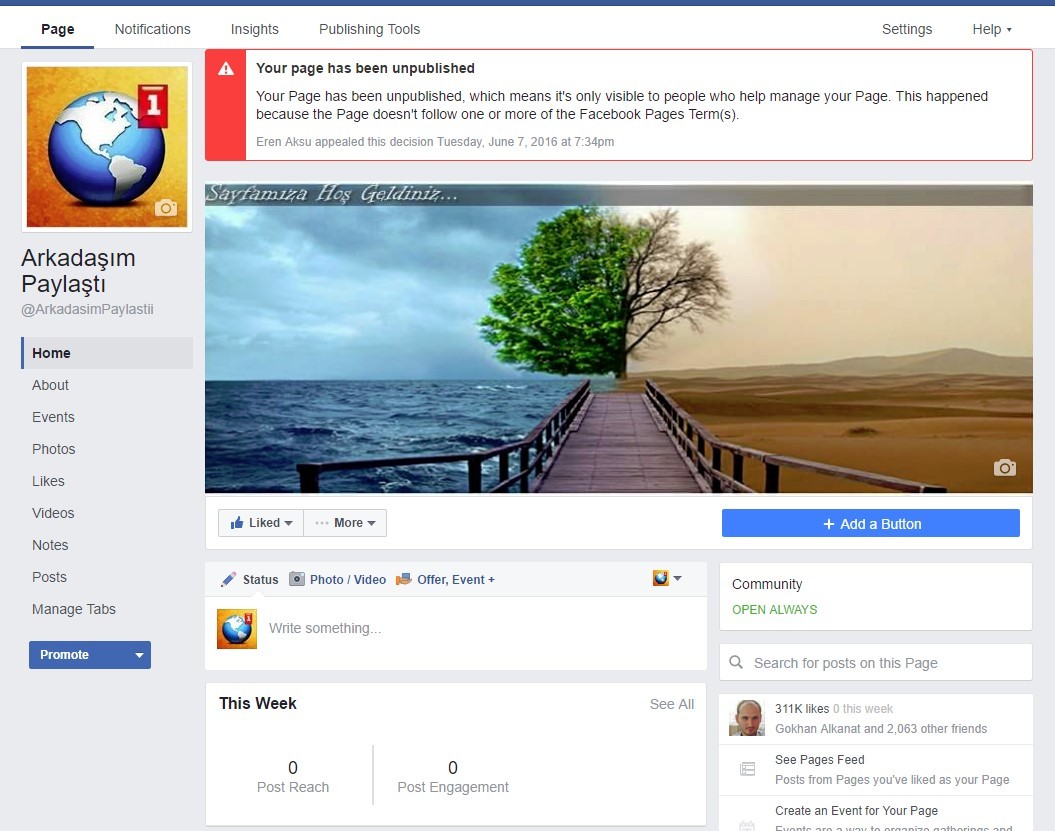This screenshot has height=831, width=1055.
Task: Click the thumbs-up icon on Liked button
Action: click(x=237, y=523)
